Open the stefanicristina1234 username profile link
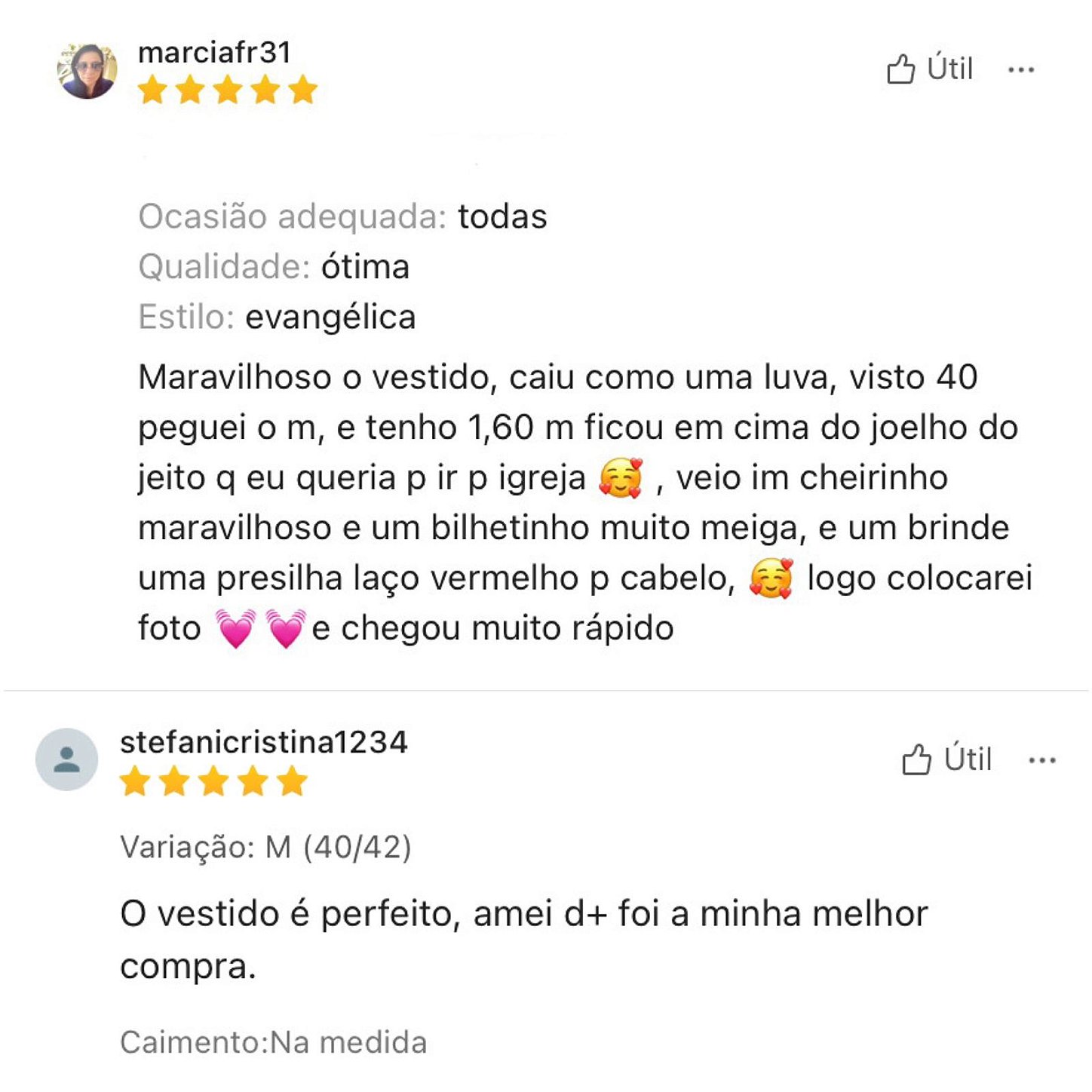 263,742
